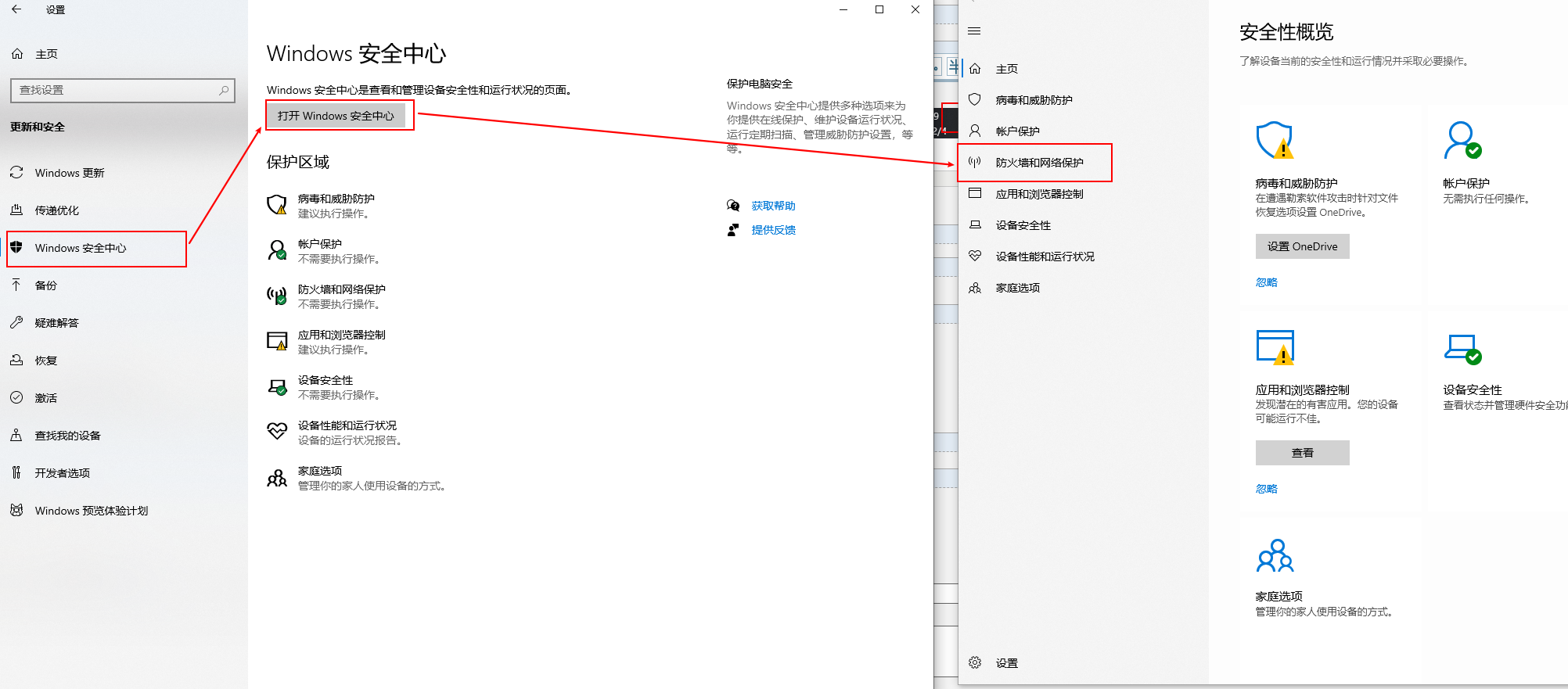Screen dimensions: 1568x689
Task: Open 防火墙和网络保护 in the Security window navigation
Action: pyautogui.click(x=1040, y=163)
